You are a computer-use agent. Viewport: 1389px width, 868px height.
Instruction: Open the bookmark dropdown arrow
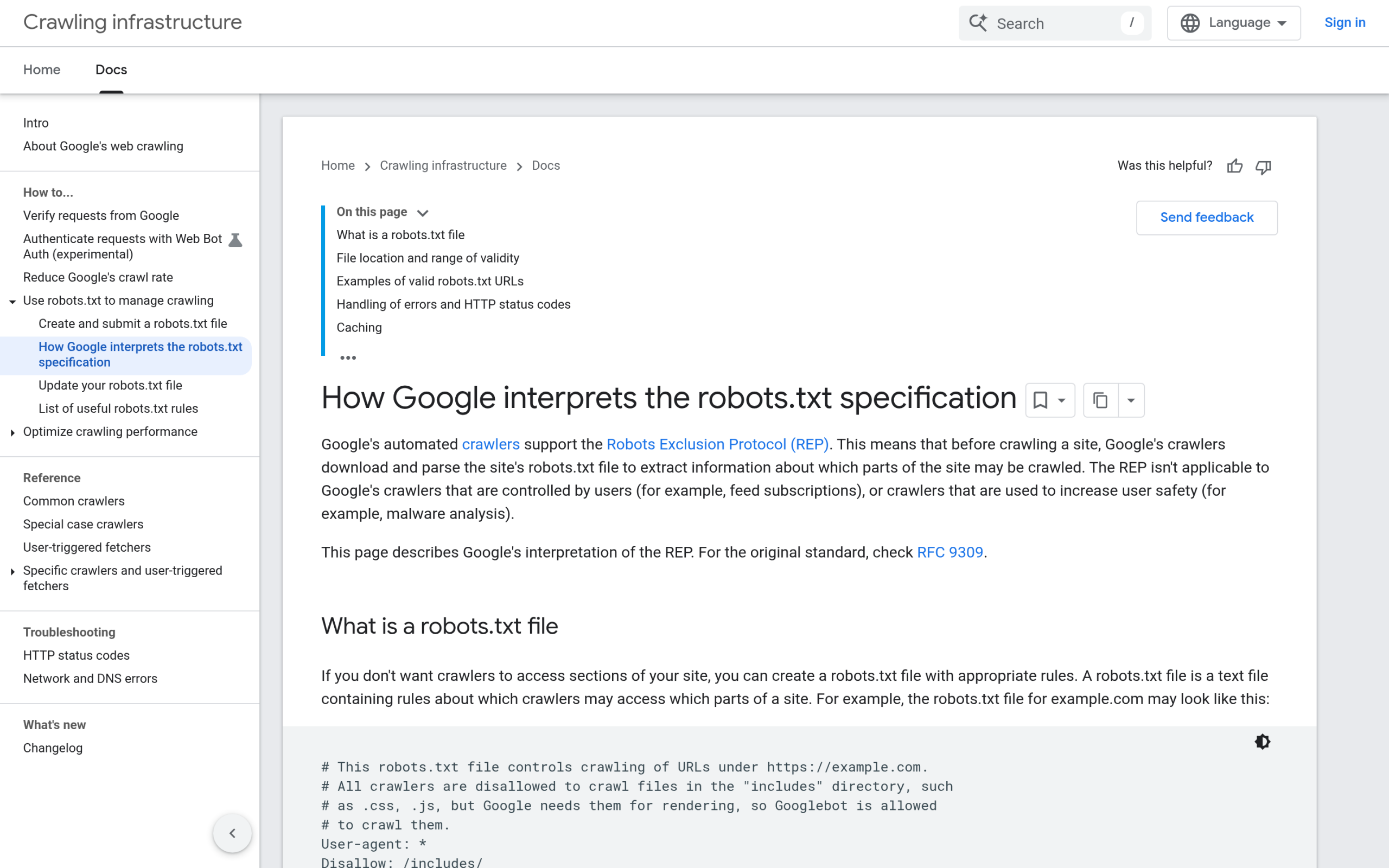click(1062, 400)
